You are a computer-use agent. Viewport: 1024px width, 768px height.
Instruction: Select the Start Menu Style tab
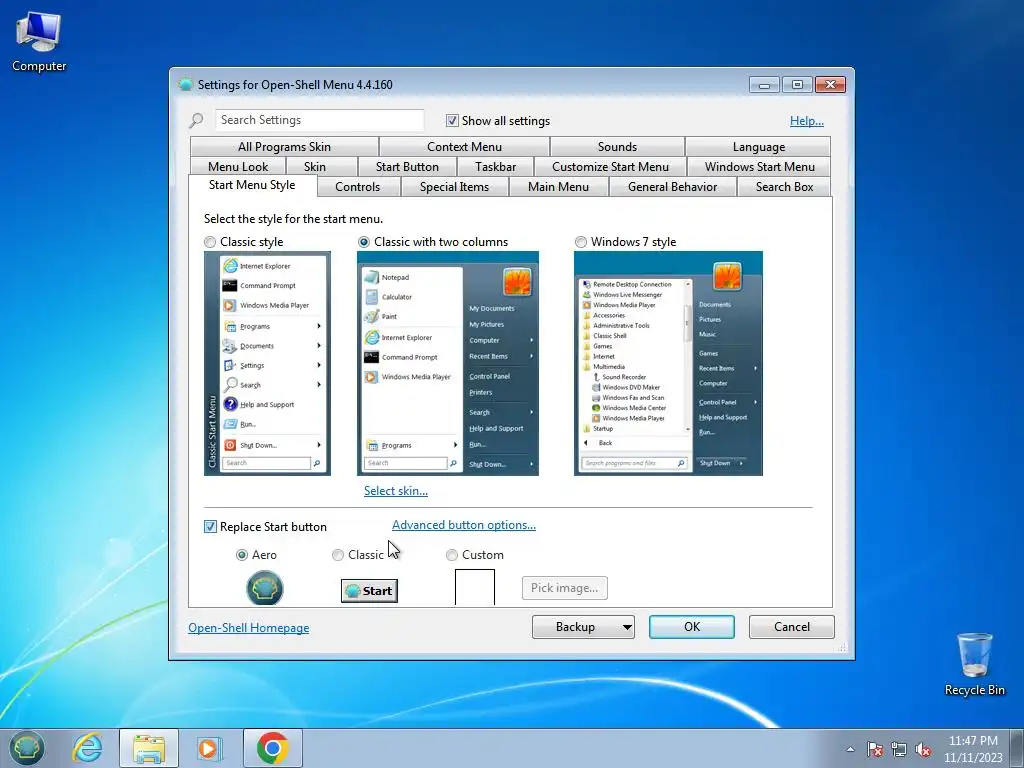[x=252, y=185]
